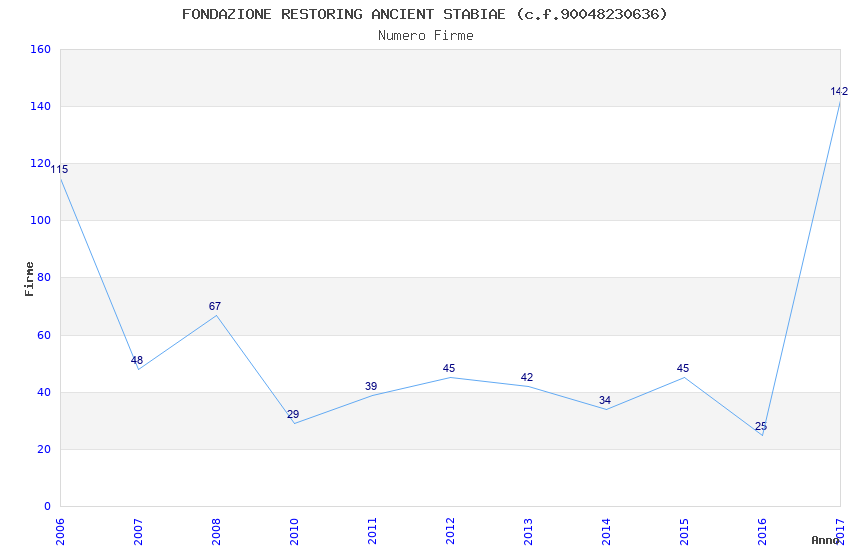
Task: Click the data label 34 for 2014
Action: coord(605,400)
